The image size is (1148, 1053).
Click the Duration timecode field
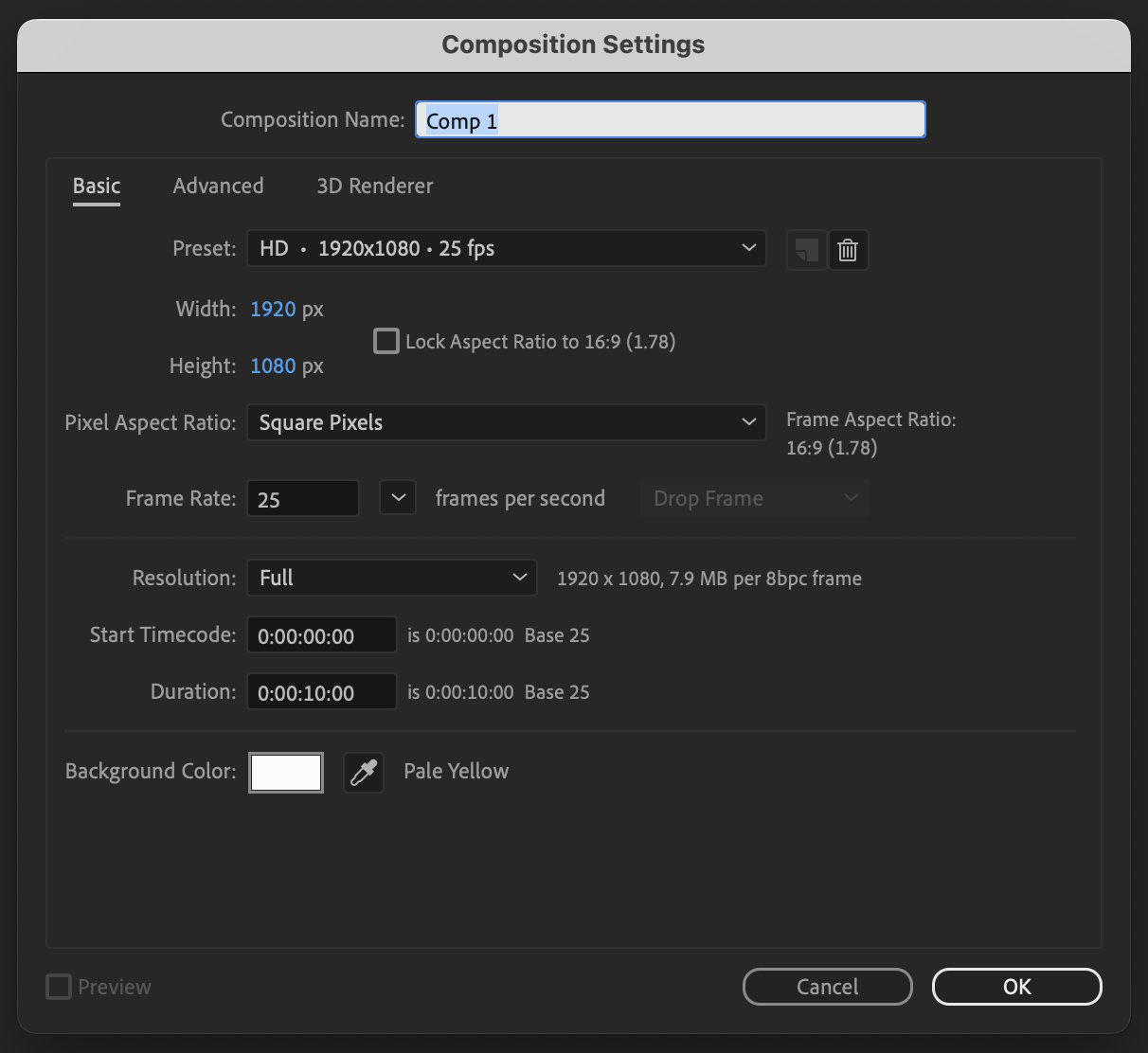[x=321, y=691]
